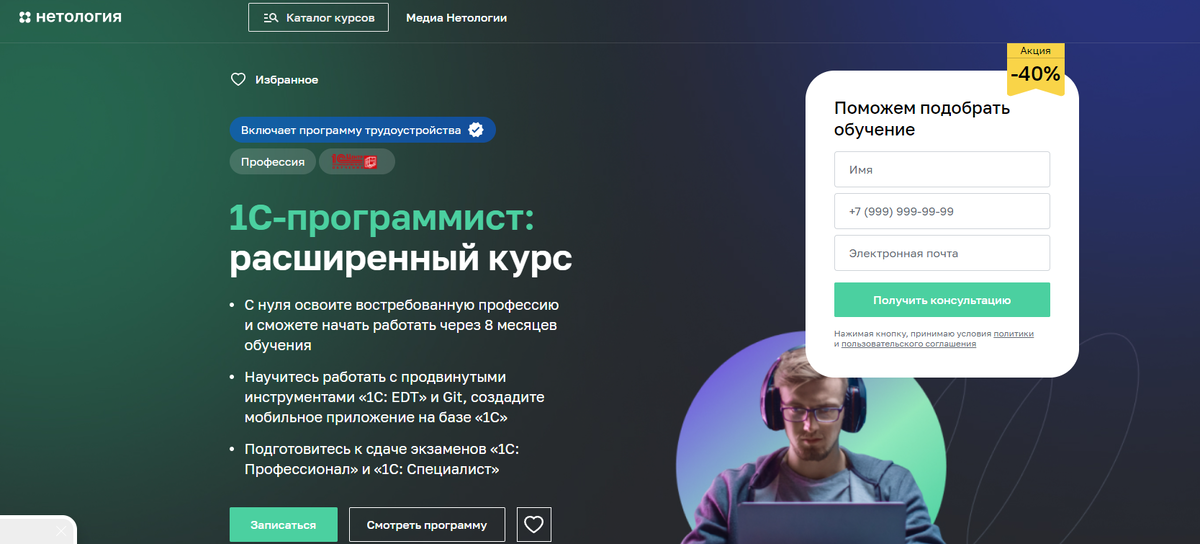The image size is (1200, 544).
Task: Close the popup widget in the bottom-left corner
Action: click(62, 531)
